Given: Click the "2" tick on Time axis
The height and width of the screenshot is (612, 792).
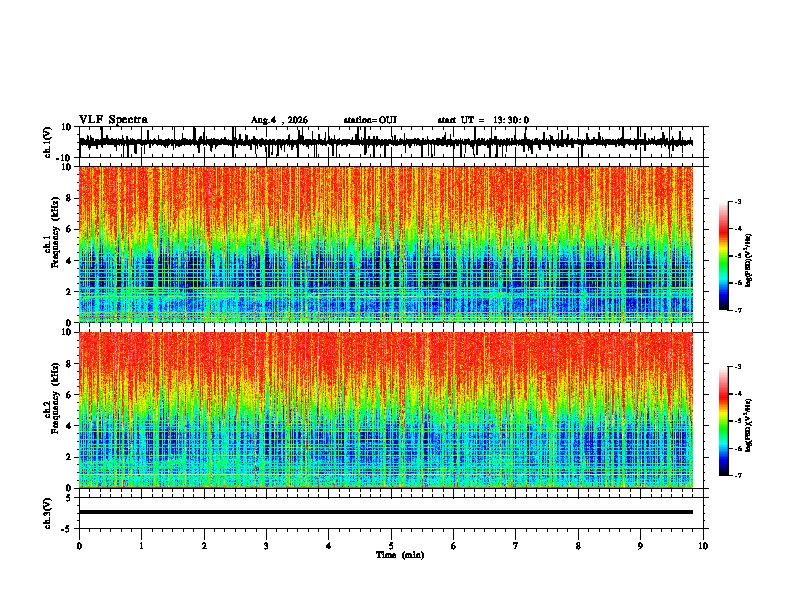Looking at the screenshot, I should tap(204, 546).
